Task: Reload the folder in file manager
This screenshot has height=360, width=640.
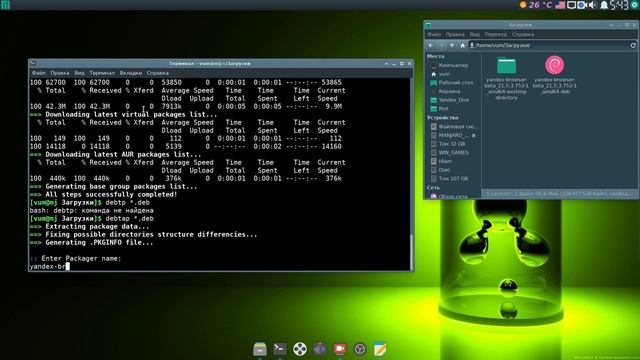Action: click(x=633, y=45)
